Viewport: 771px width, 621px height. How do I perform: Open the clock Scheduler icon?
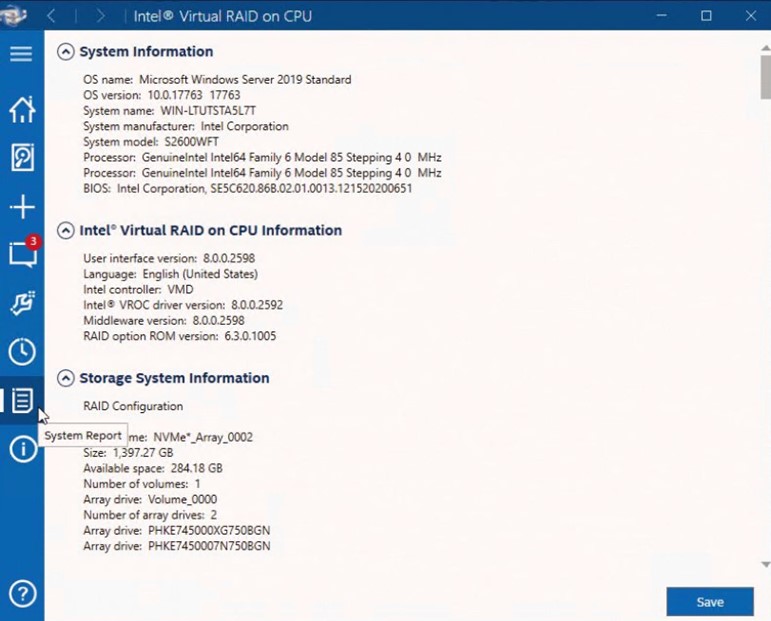pos(22,352)
